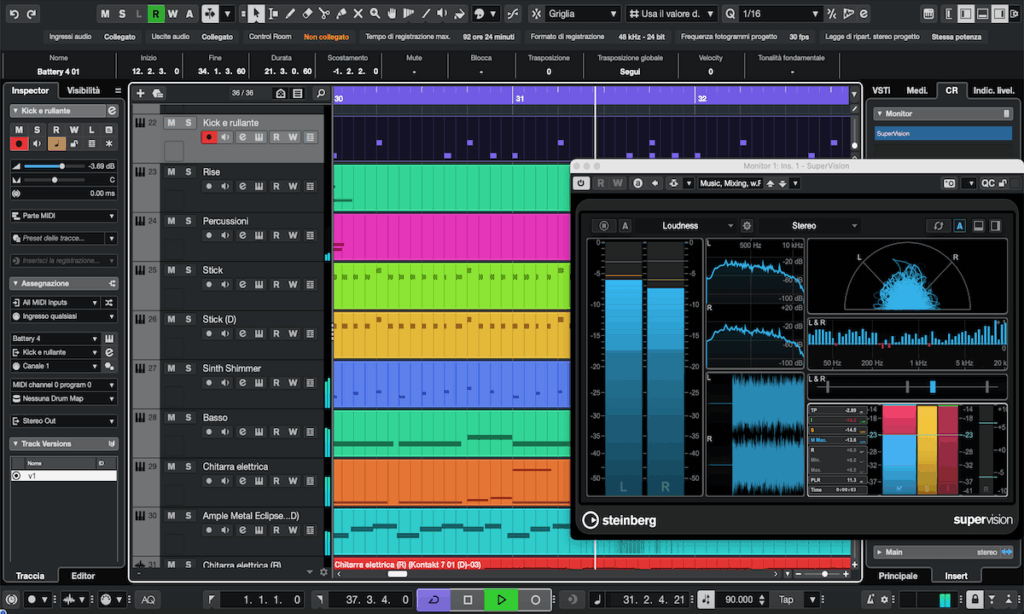Switch to the Editor tab

(83, 575)
